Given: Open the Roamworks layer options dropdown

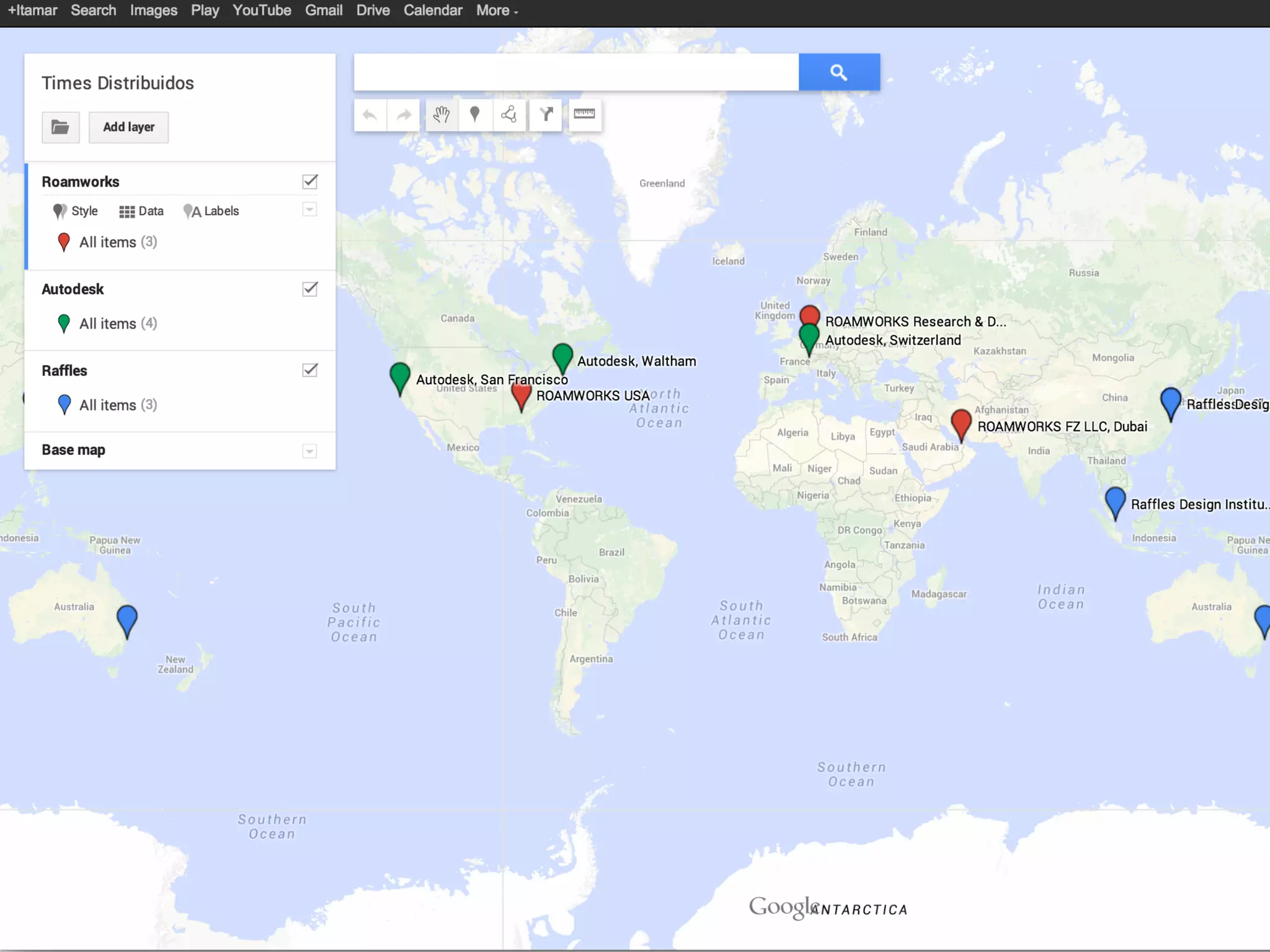Looking at the screenshot, I should pos(310,209).
